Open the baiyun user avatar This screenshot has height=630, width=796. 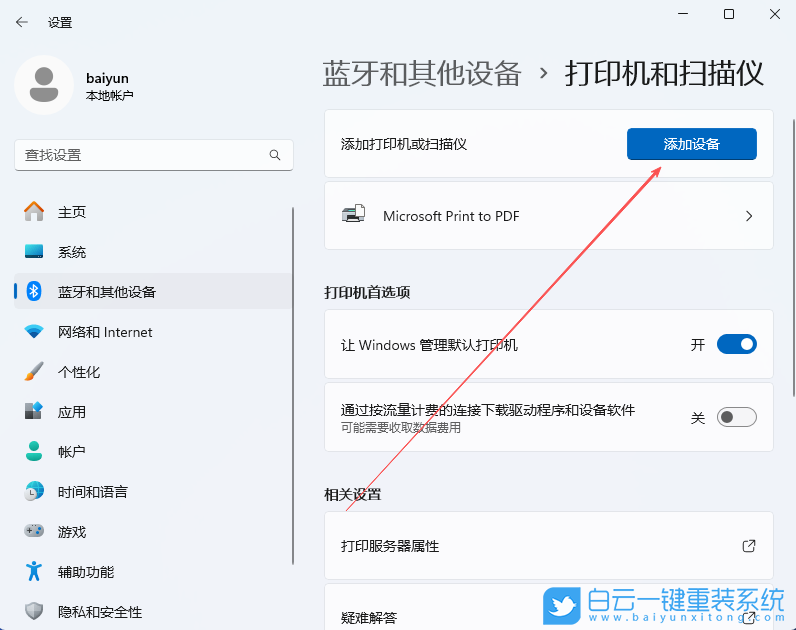[x=44, y=85]
